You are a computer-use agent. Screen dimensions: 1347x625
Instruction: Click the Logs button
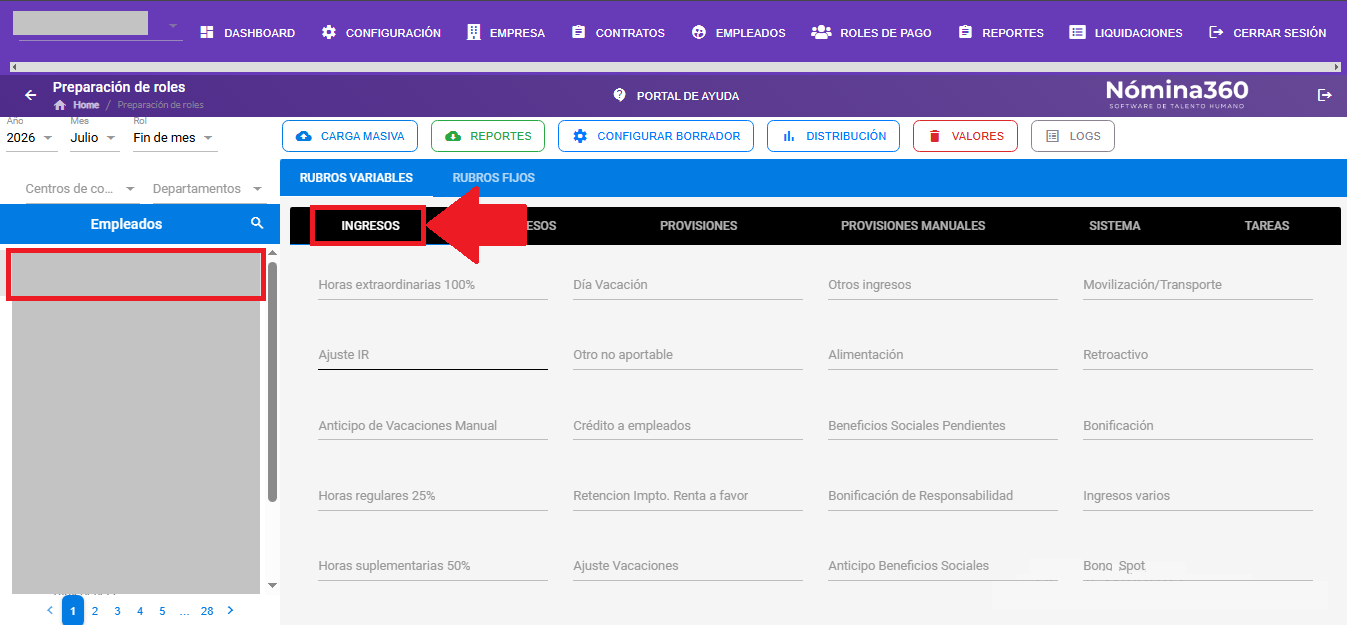click(1072, 136)
